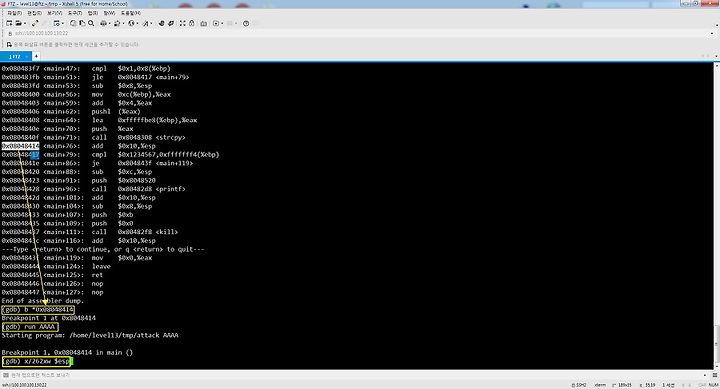Click the SSH2 status bar indicator

579,385
